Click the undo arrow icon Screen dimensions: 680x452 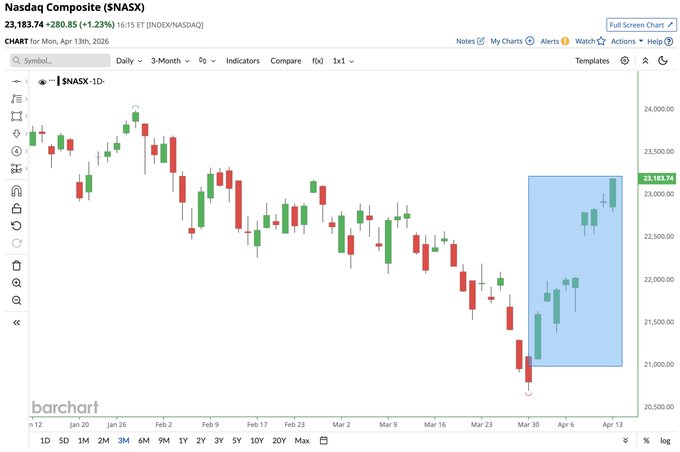[x=16, y=226]
